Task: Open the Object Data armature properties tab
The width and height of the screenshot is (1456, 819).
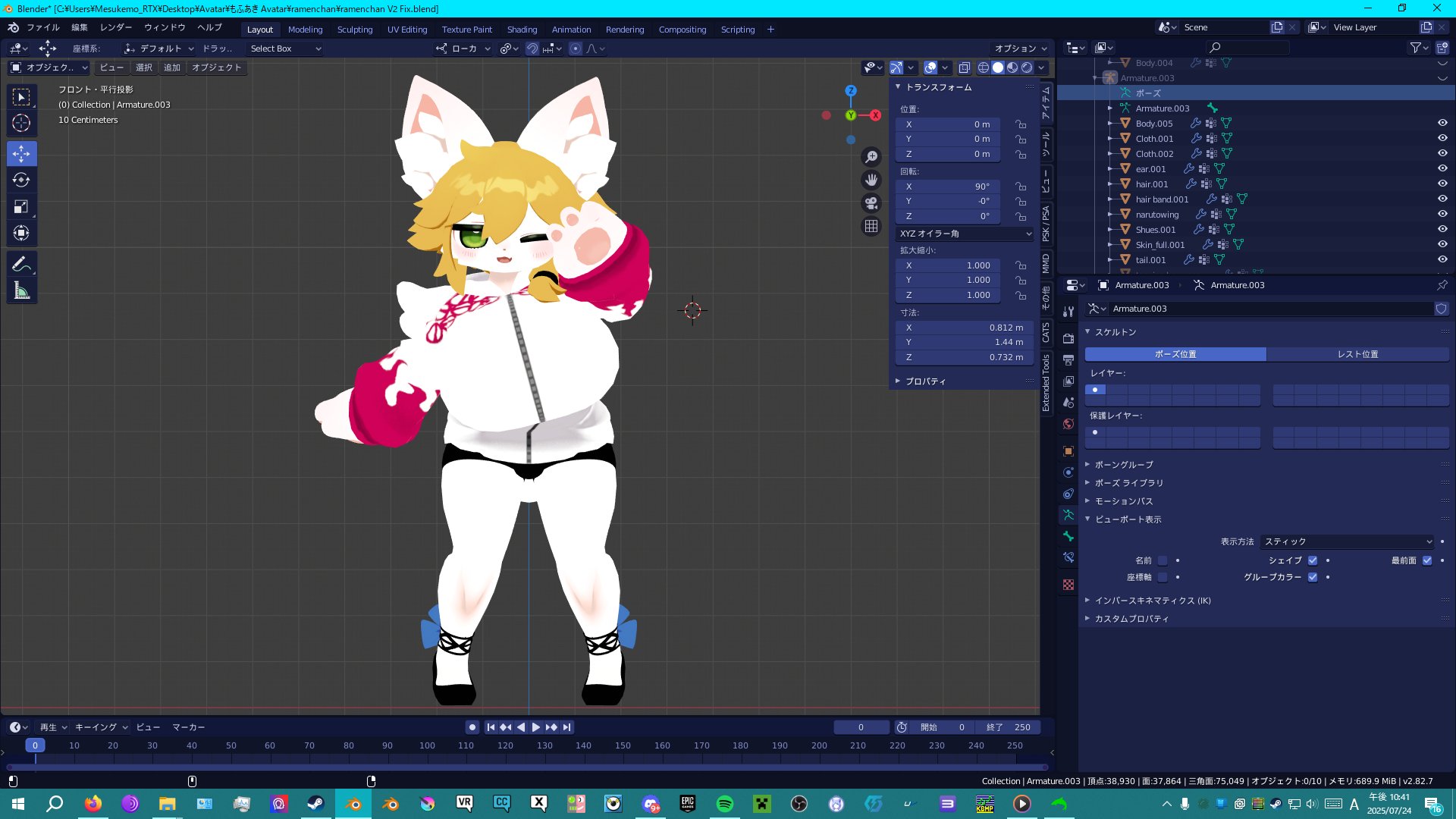Action: click(x=1068, y=515)
